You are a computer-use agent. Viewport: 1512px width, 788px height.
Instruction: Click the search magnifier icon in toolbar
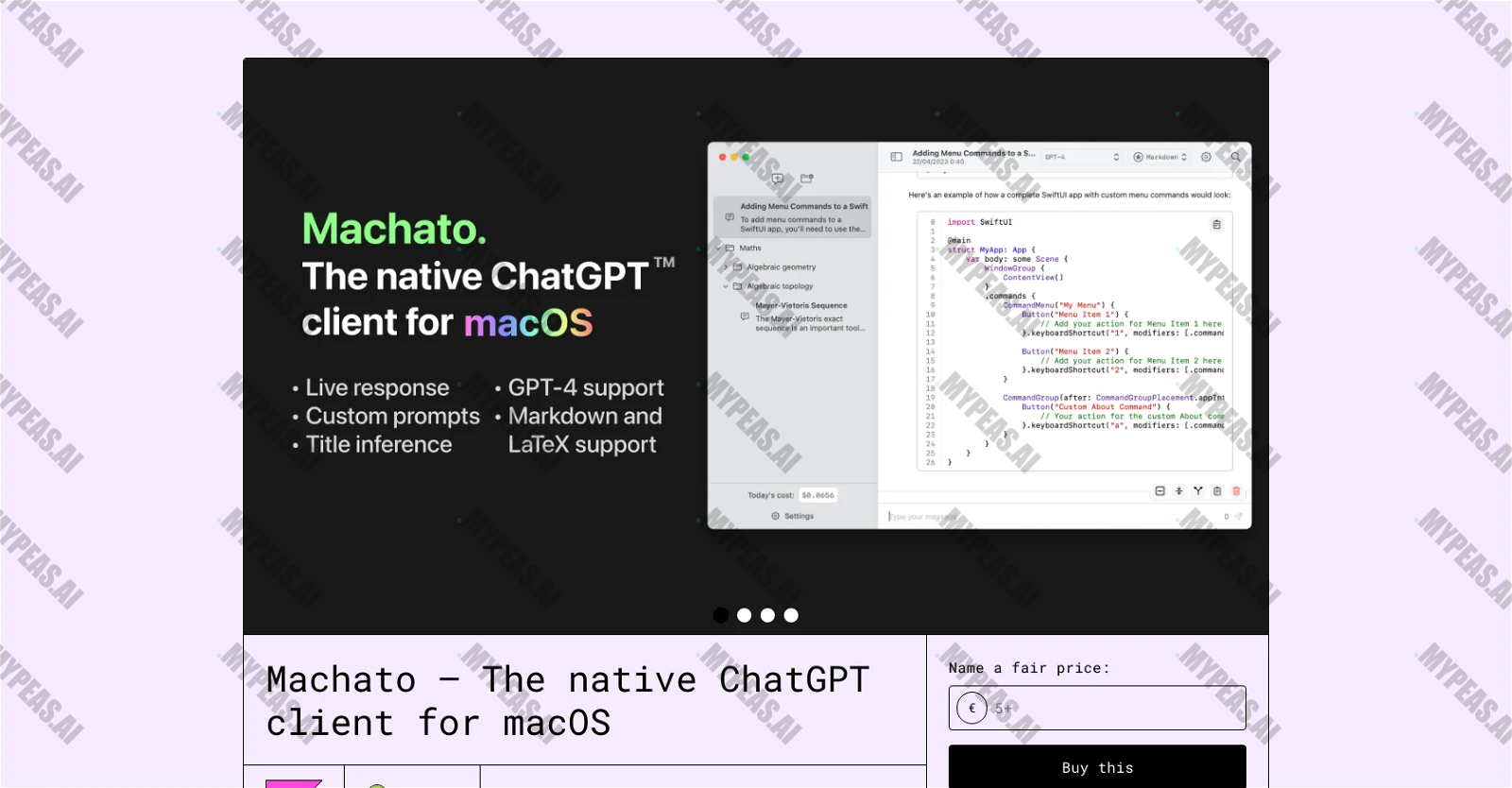click(1235, 157)
